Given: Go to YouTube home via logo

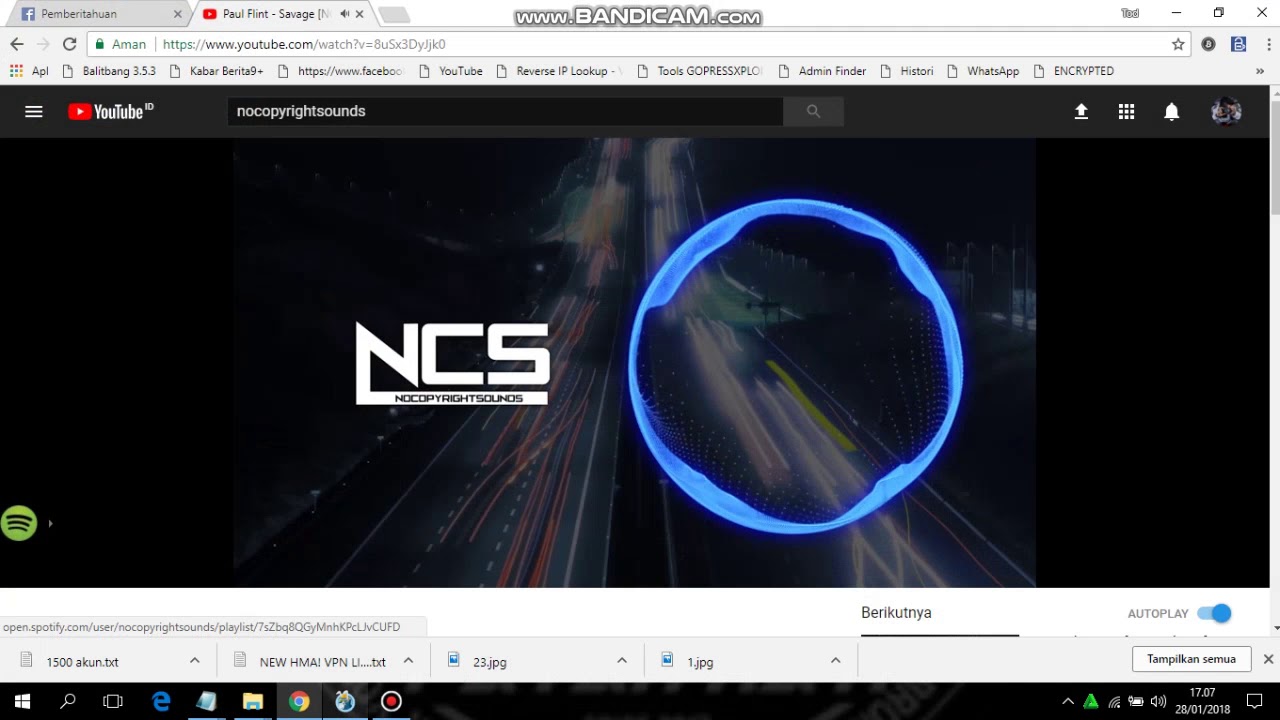Looking at the screenshot, I should click(x=110, y=111).
